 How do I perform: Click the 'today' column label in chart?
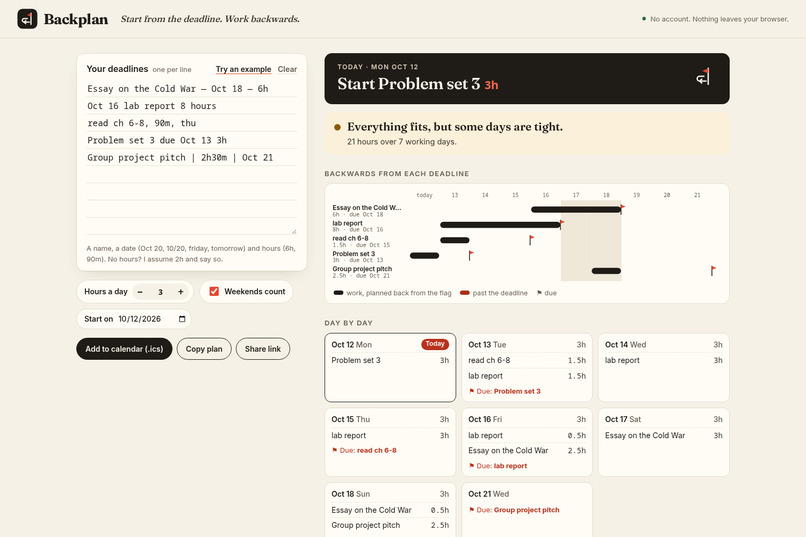(425, 195)
